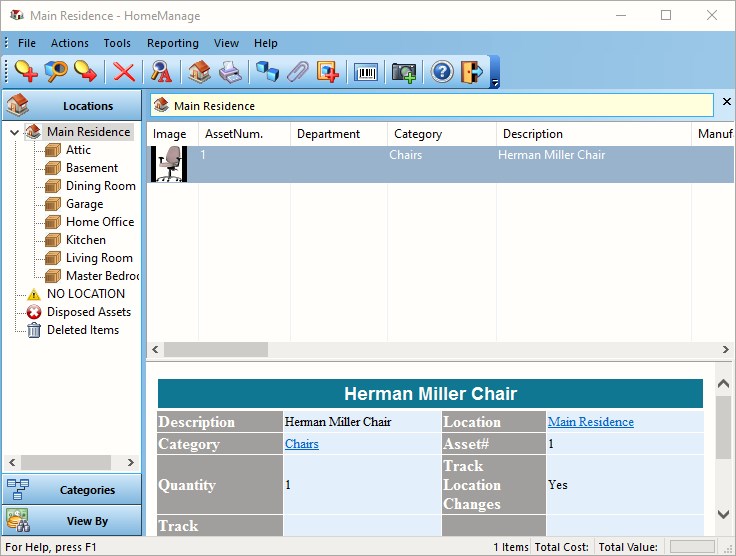Open the Tools menu
This screenshot has width=736, height=556.
coord(117,43)
